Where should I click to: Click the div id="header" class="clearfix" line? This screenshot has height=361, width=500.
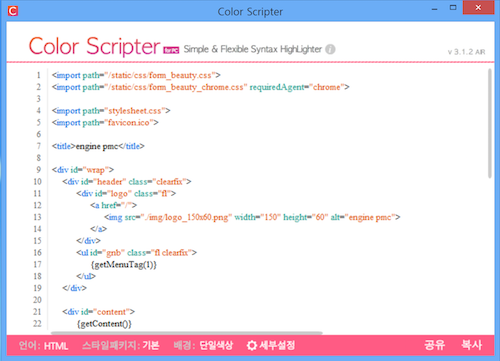[x=127, y=182]
